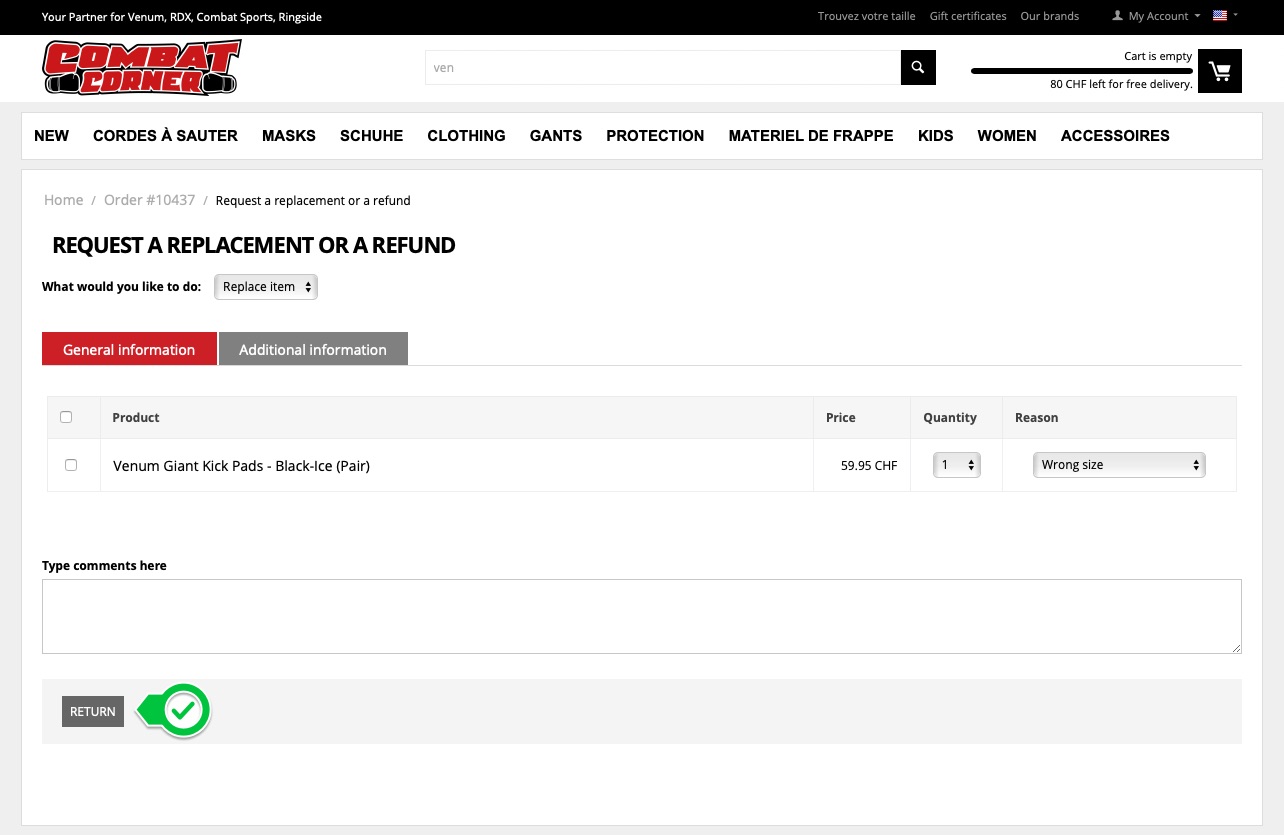Go to Home breadcrumb
Image resolution: width=1284 pixels, height=835 pixels.
(63, 200)
